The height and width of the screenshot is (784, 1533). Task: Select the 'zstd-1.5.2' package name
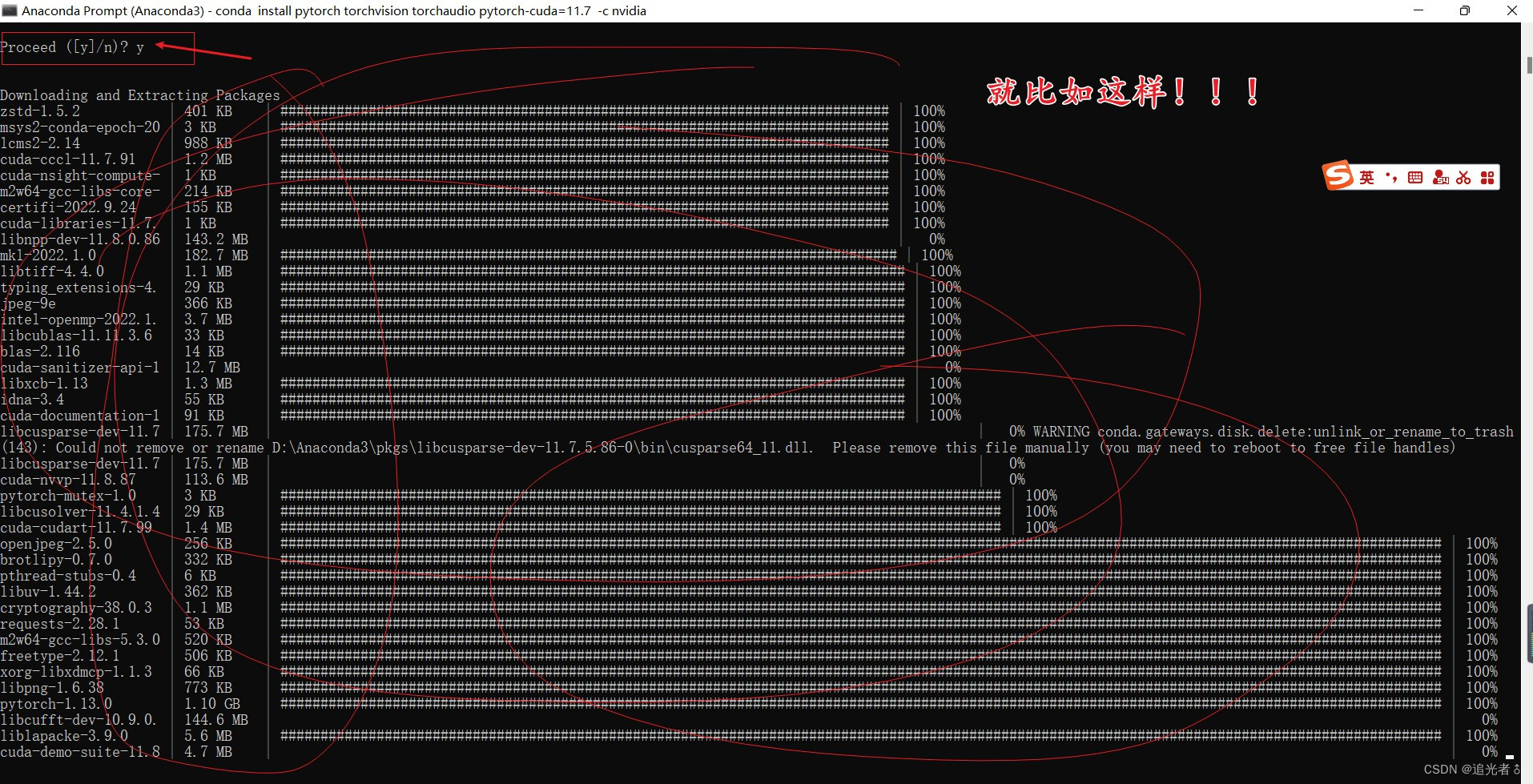pos(40,111)
